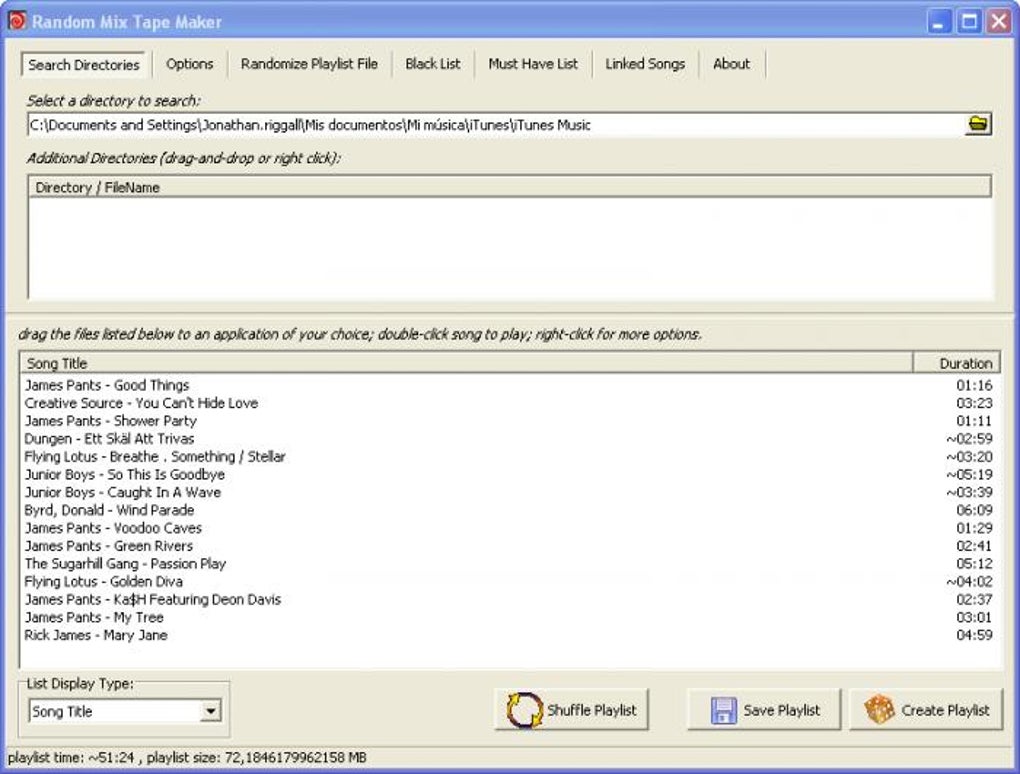Screen dimensions: 1020x774
Task: Click the playlist time and size status text
Action: point(187,758)
